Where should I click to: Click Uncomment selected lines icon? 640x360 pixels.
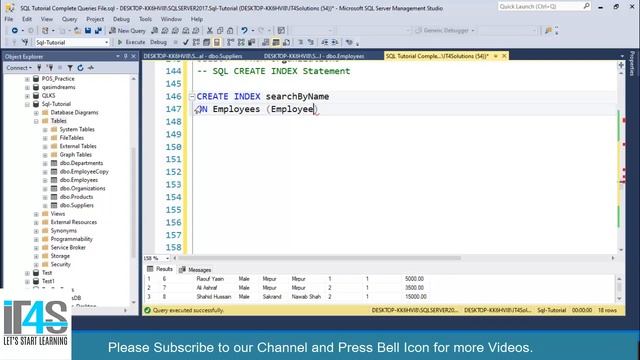click(311, 42)
